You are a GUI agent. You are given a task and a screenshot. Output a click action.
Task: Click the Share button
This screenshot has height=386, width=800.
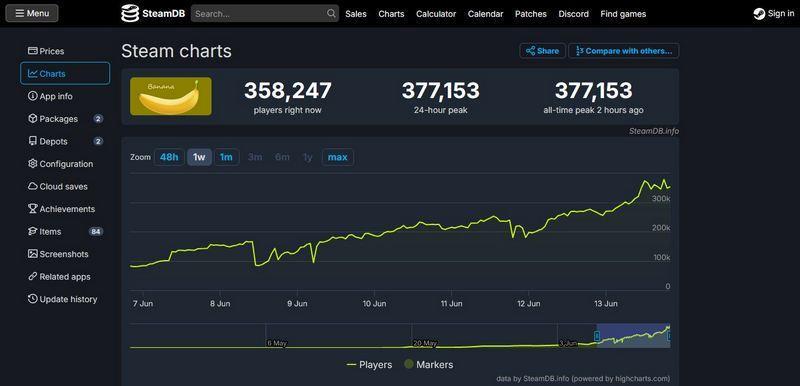pyautogui.click(x=542, y=51)
